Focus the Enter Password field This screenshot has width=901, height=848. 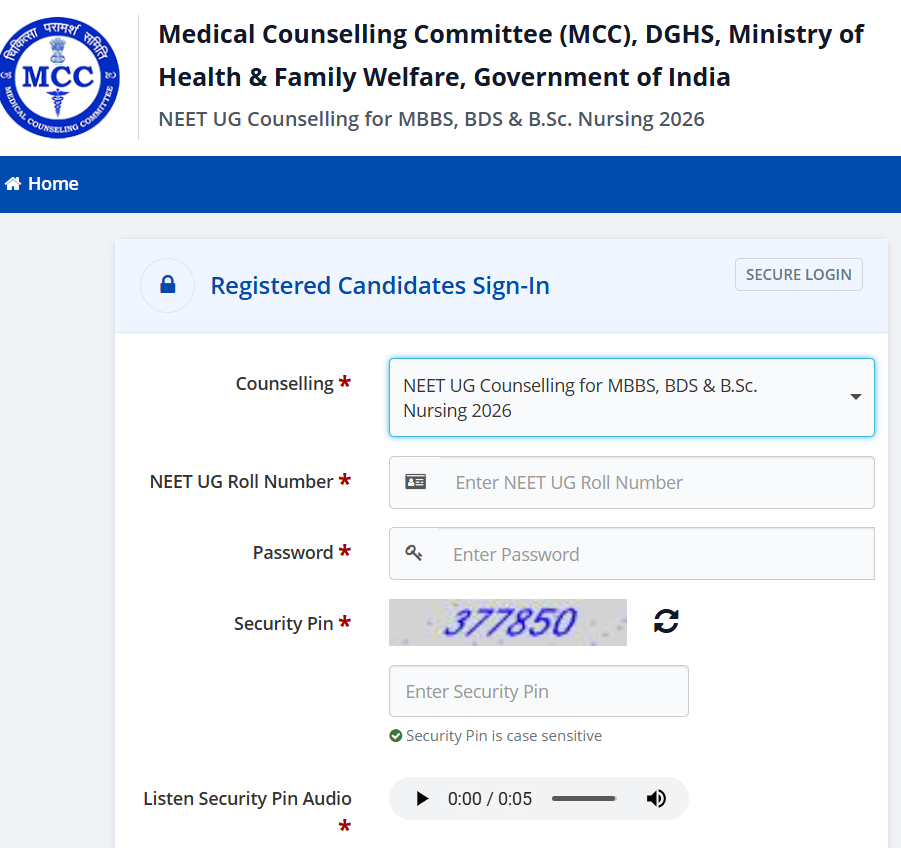(x=656, y=554)
